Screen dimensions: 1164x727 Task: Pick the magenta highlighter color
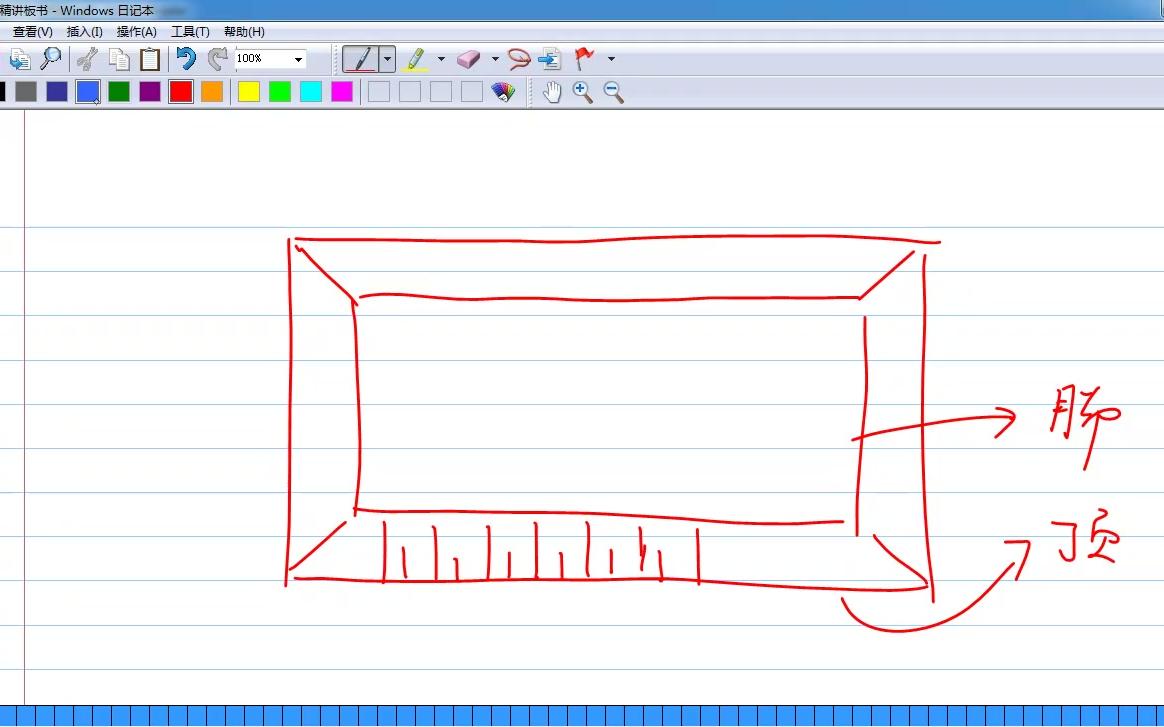point(341,91)
